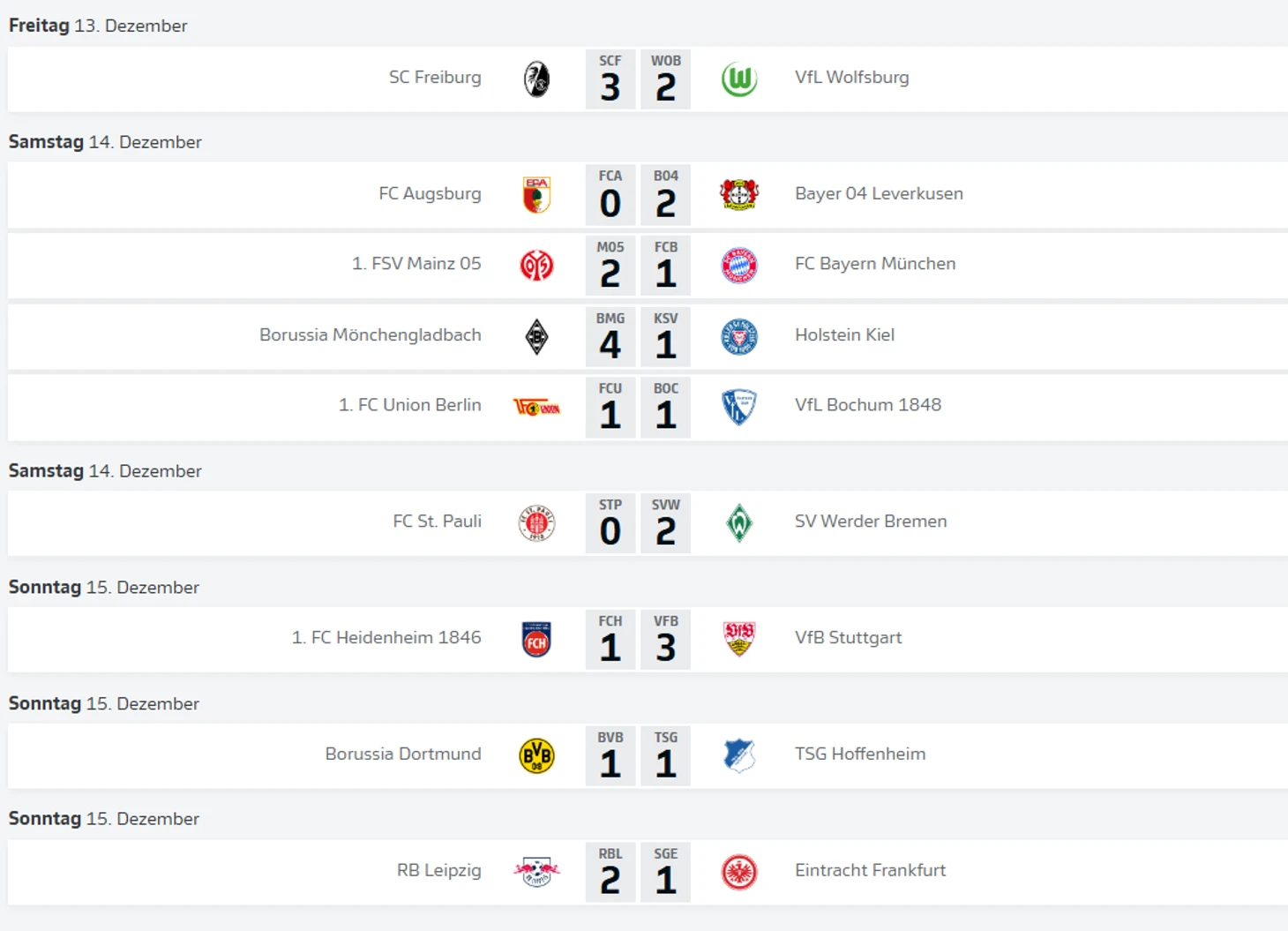Click the Borussia Mönchengladbach diamond logo

pyautogui.click(x=536, y=336)
